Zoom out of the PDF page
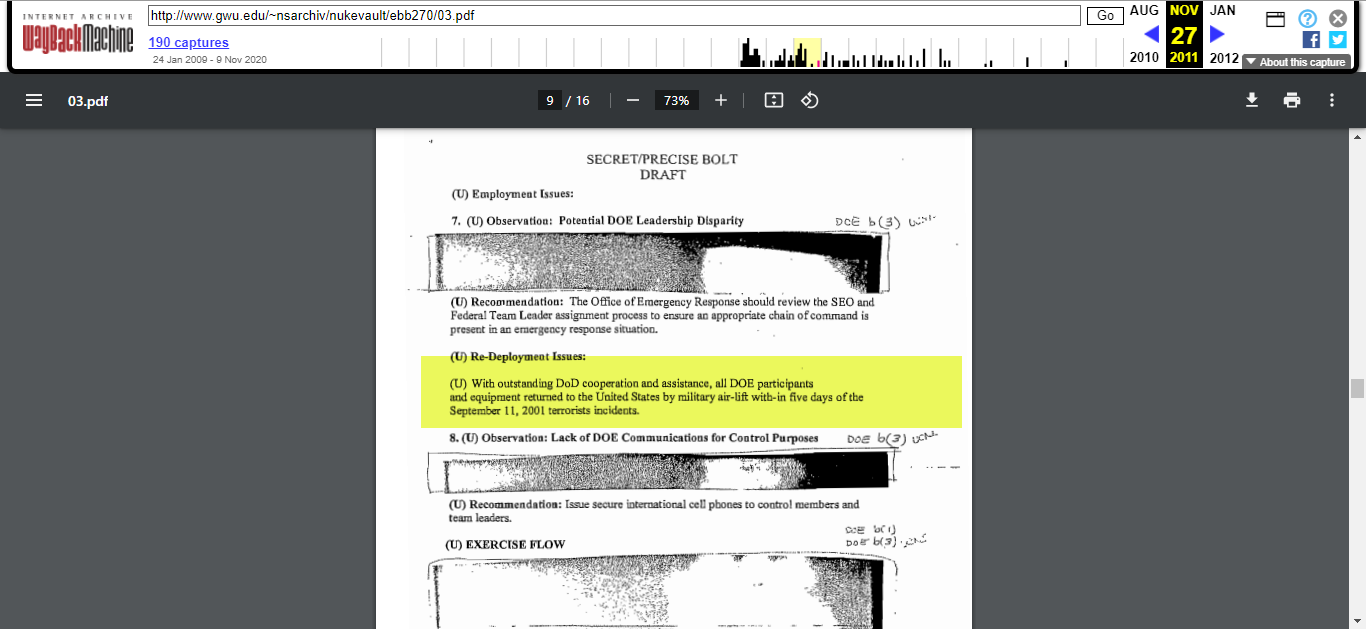This screenshot has height=629, width=1366. (x=632, y=100)
